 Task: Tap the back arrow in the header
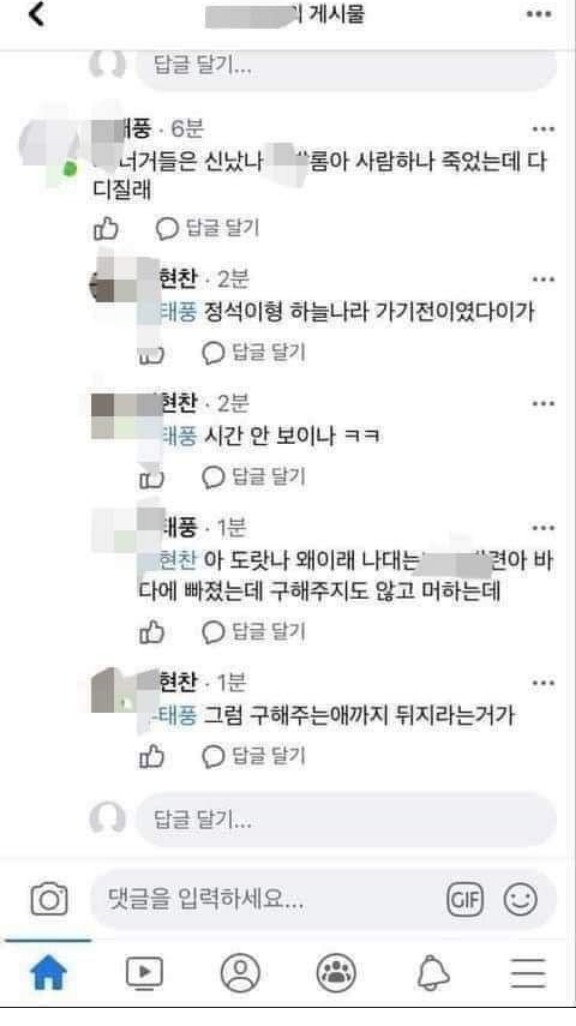[37, 14]
